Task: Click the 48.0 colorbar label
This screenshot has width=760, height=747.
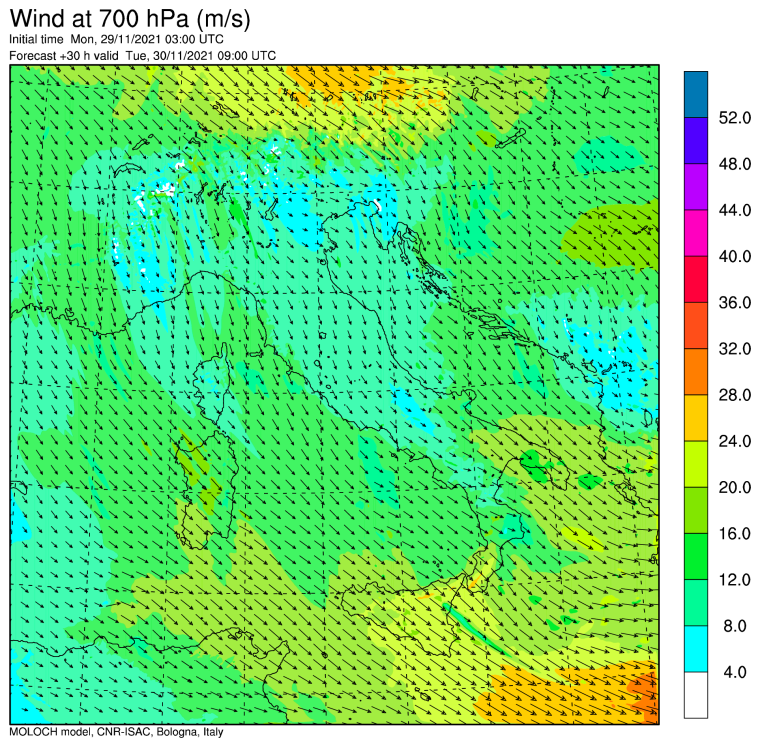Action: (735, 164)
